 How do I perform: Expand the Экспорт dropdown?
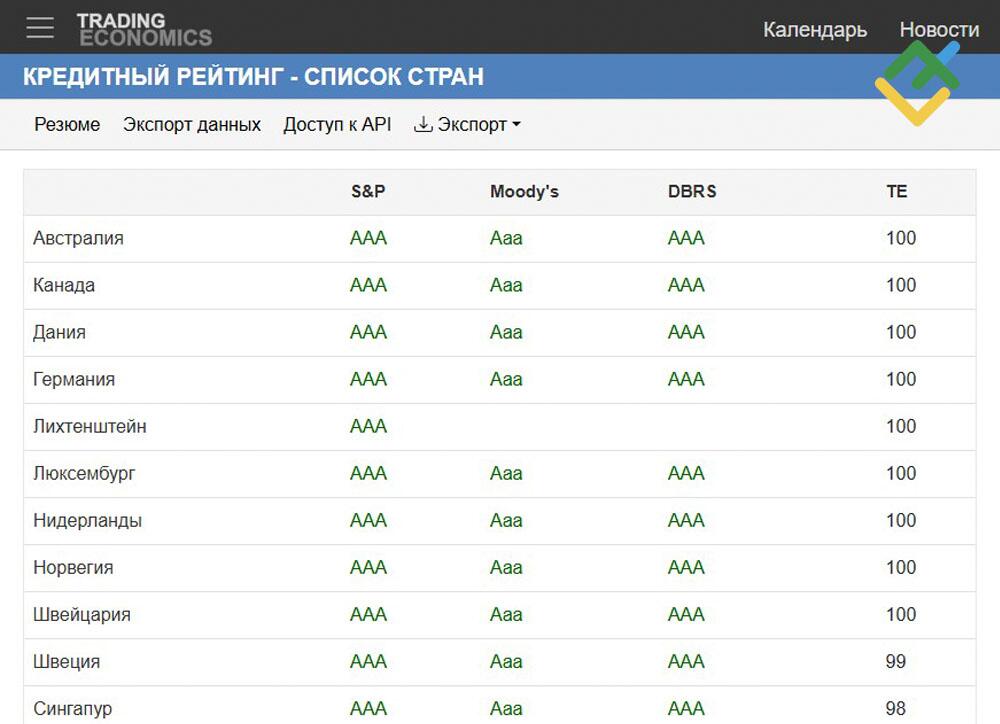click(x=467, y=124)
